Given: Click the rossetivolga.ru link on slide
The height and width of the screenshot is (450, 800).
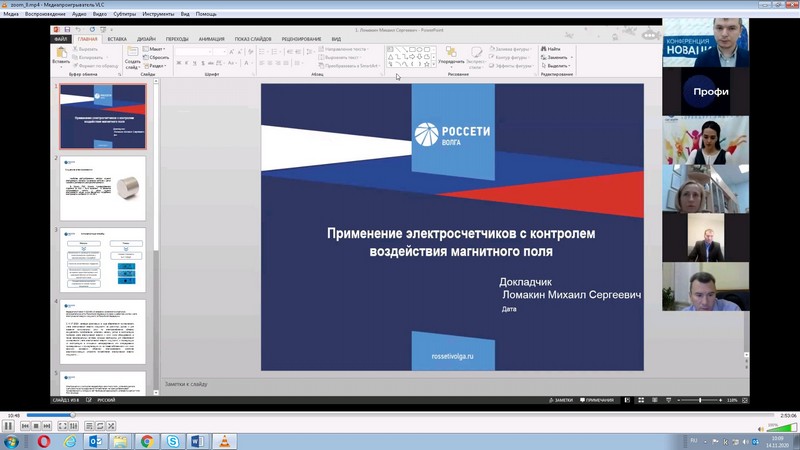Looking at the screenshot, I should (x=452, y=356).
